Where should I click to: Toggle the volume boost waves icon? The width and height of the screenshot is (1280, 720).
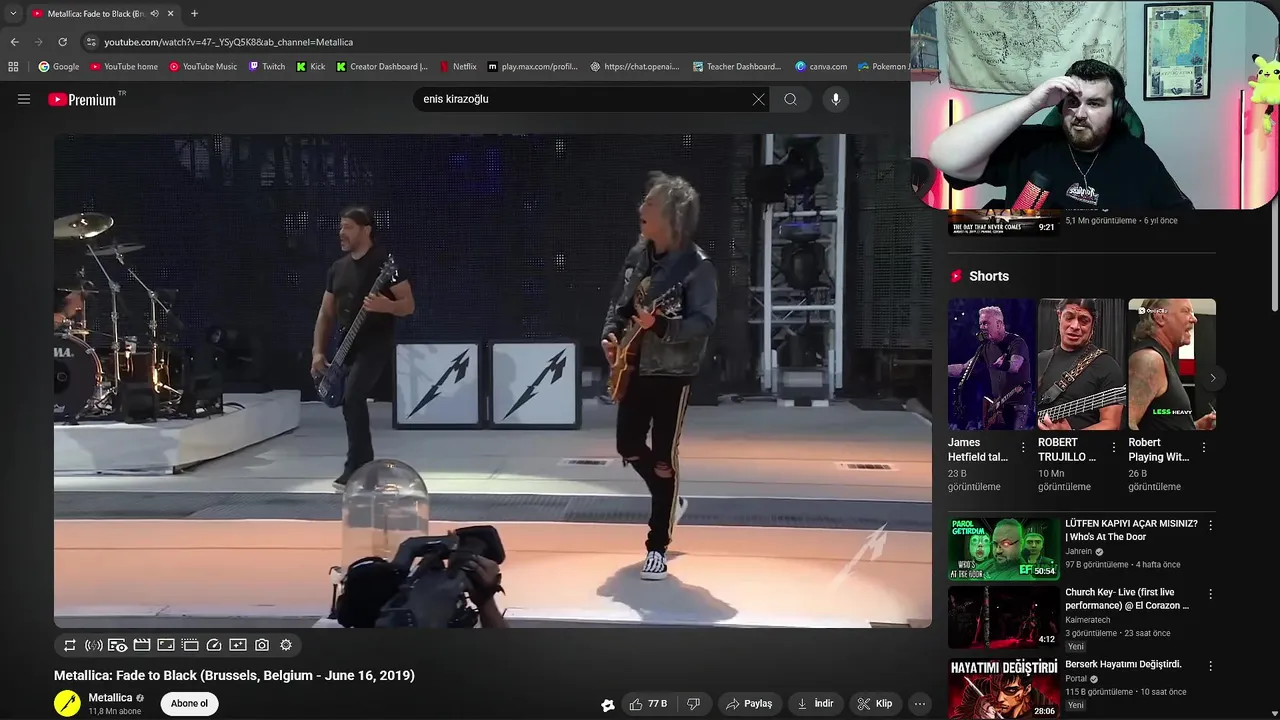94,646
